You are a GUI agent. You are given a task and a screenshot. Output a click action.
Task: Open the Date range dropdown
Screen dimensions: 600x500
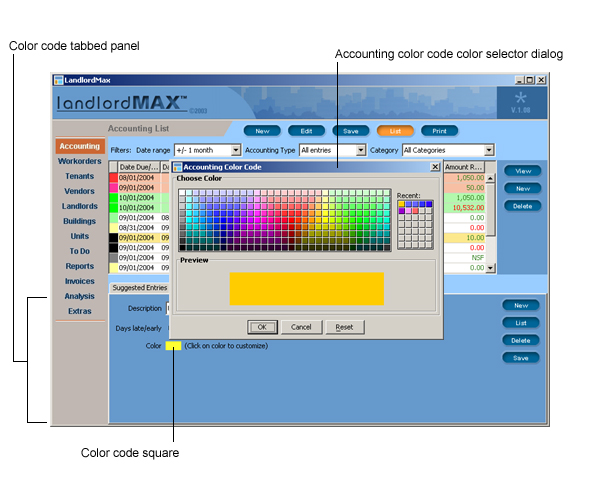236,150
